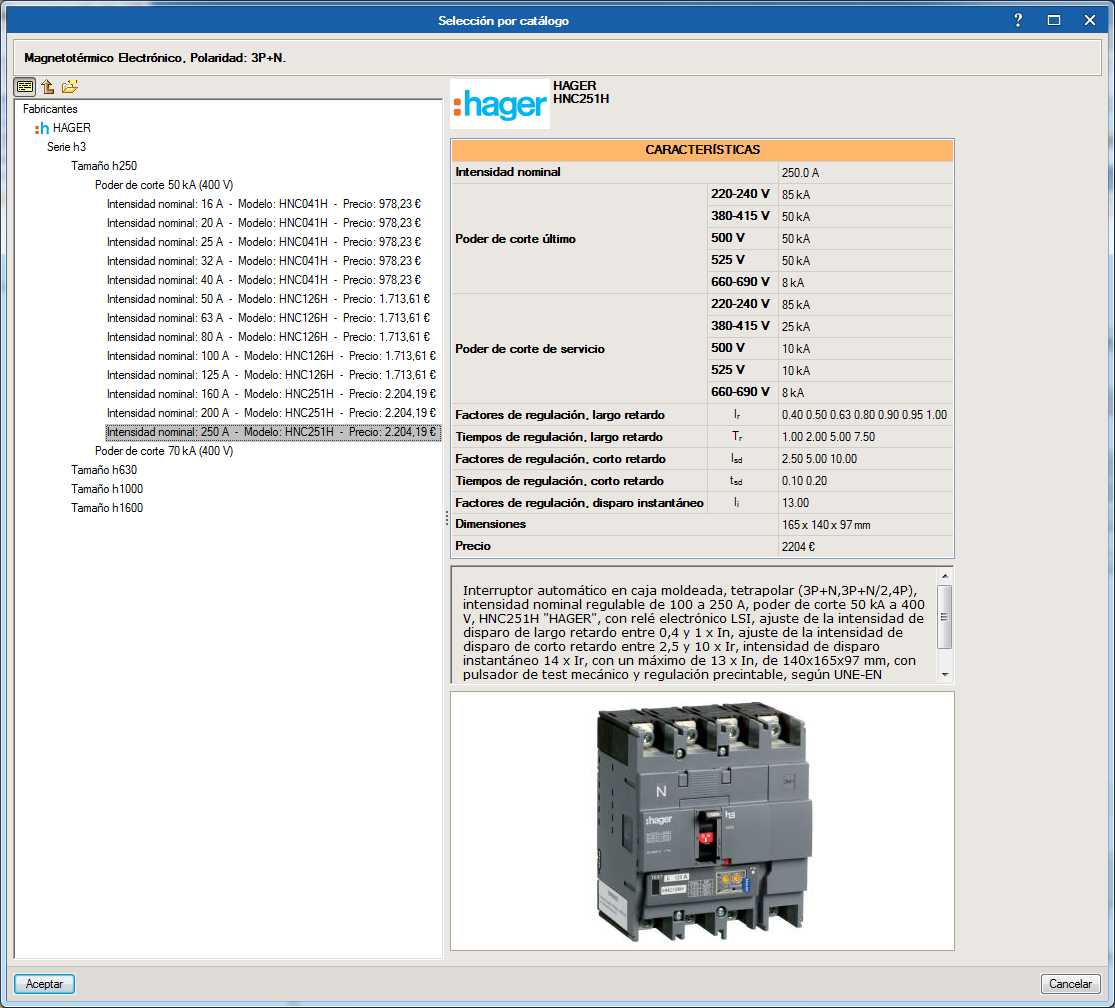
Task: Click the instantaneous trip value 13.00
Action: click(x=796, y=503)
